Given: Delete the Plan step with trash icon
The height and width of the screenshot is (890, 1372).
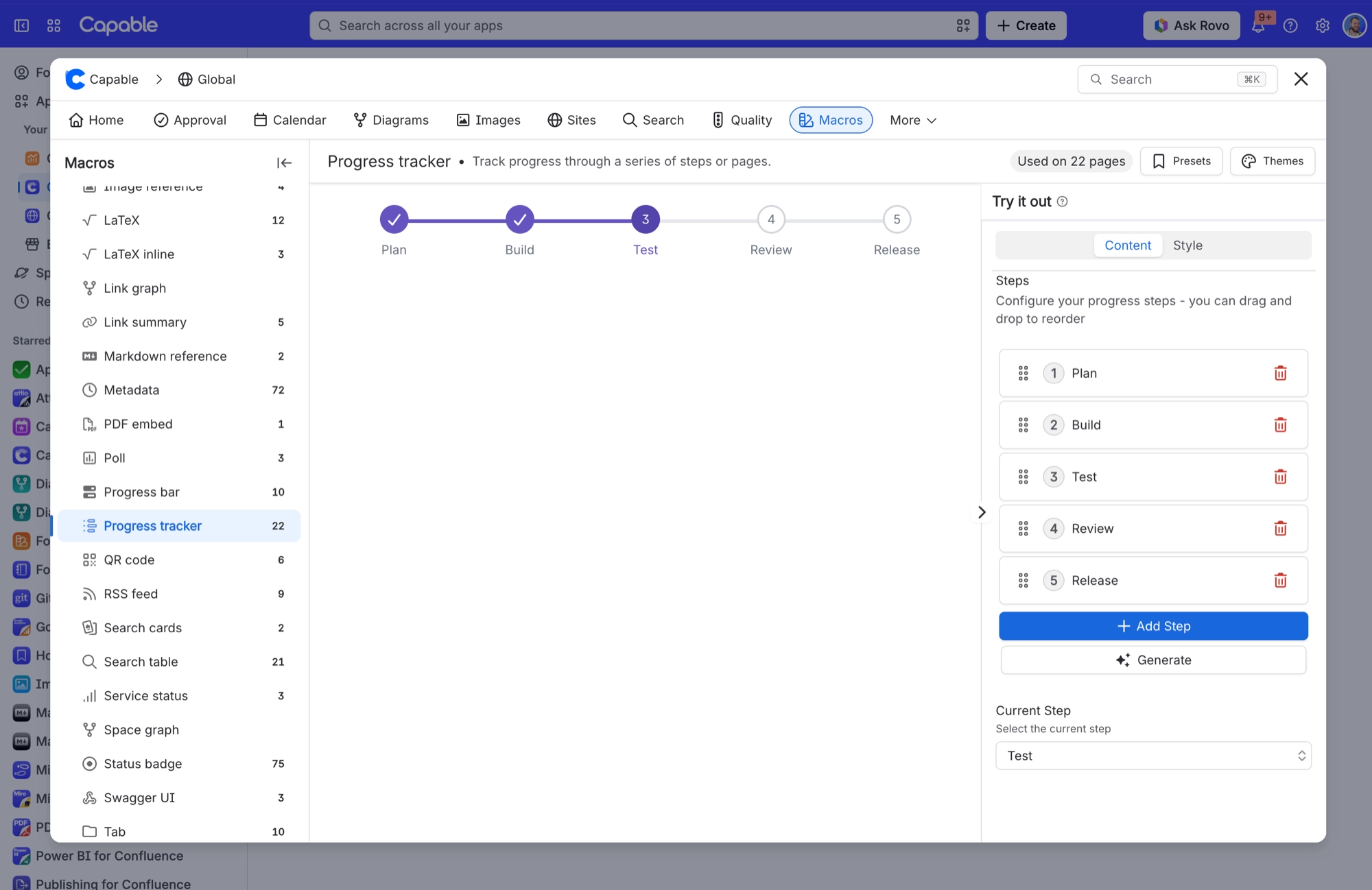Looking at the screenshot, I should tap(1280, 373).
